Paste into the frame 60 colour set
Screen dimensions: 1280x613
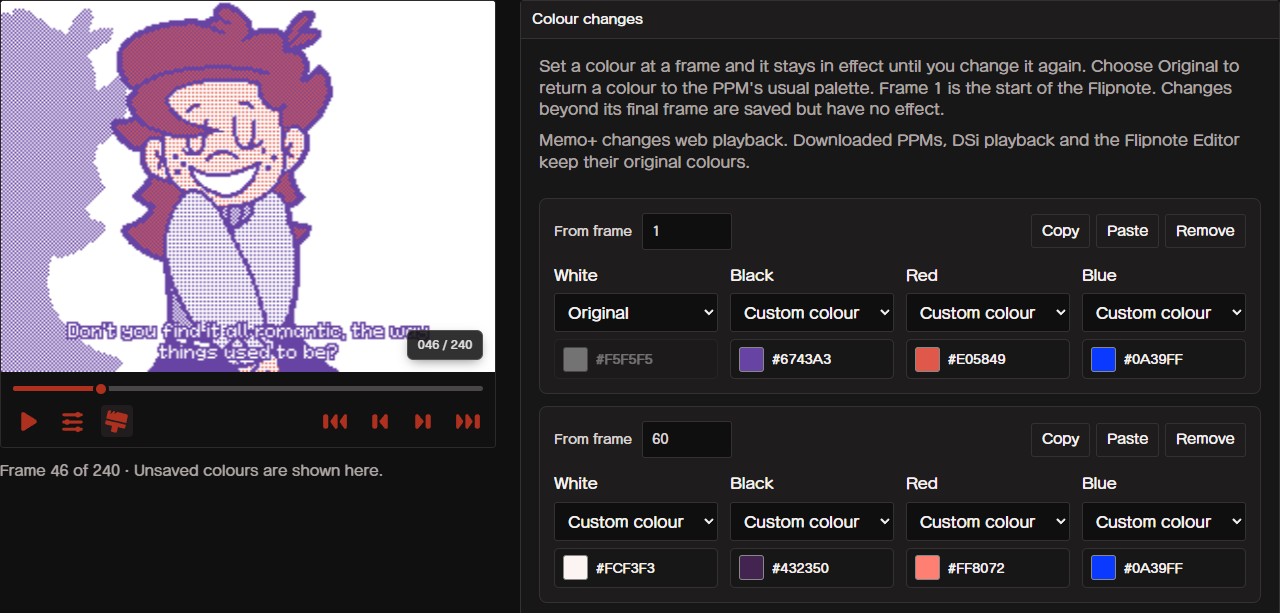[x=1128, y=439]
